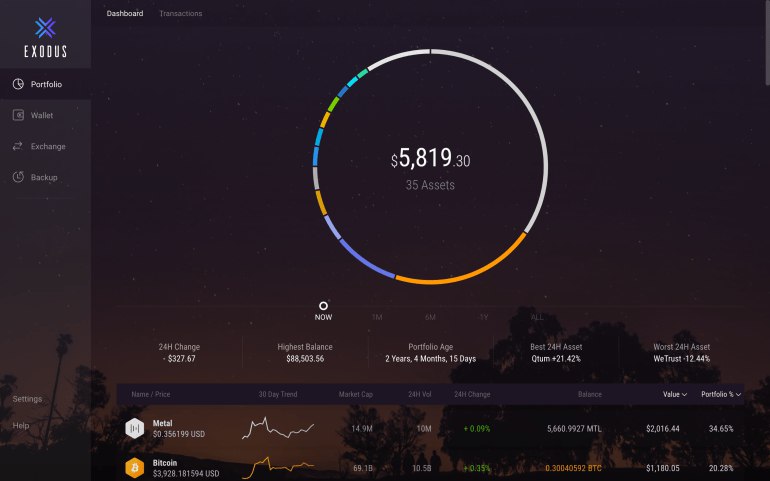Sort by the Portfolio % column dropdown
Screen dimensions: 770x481
coord(721,394)
